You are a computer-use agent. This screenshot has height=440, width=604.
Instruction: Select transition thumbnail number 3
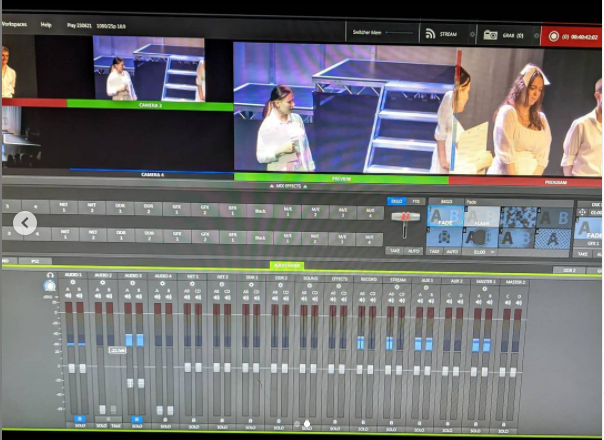point(518,217)
